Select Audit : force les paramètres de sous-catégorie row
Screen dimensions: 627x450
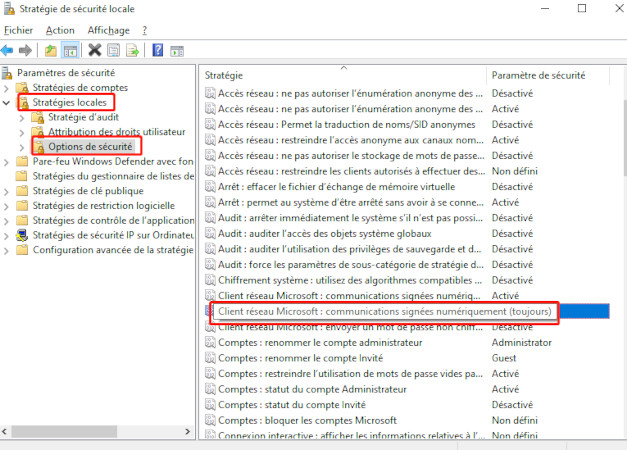[351, 265]
